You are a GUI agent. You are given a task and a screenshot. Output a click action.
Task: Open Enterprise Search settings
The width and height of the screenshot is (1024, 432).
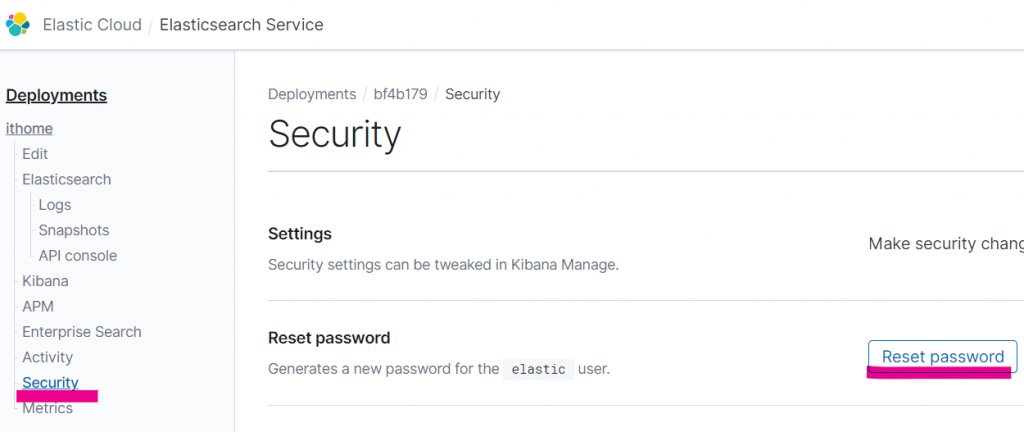point(82,332)
